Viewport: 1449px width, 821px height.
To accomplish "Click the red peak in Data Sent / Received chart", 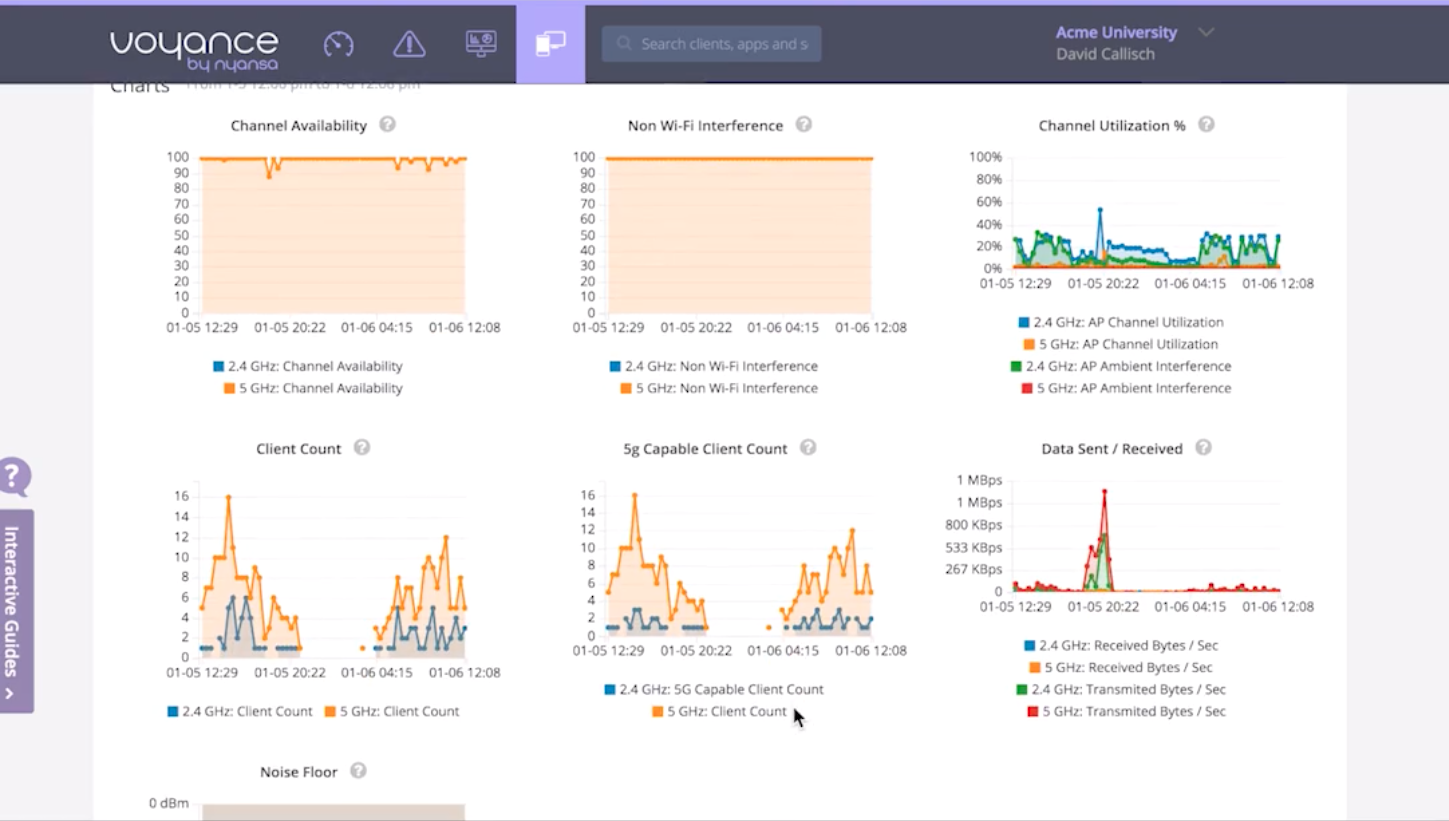I will 1104,491.
